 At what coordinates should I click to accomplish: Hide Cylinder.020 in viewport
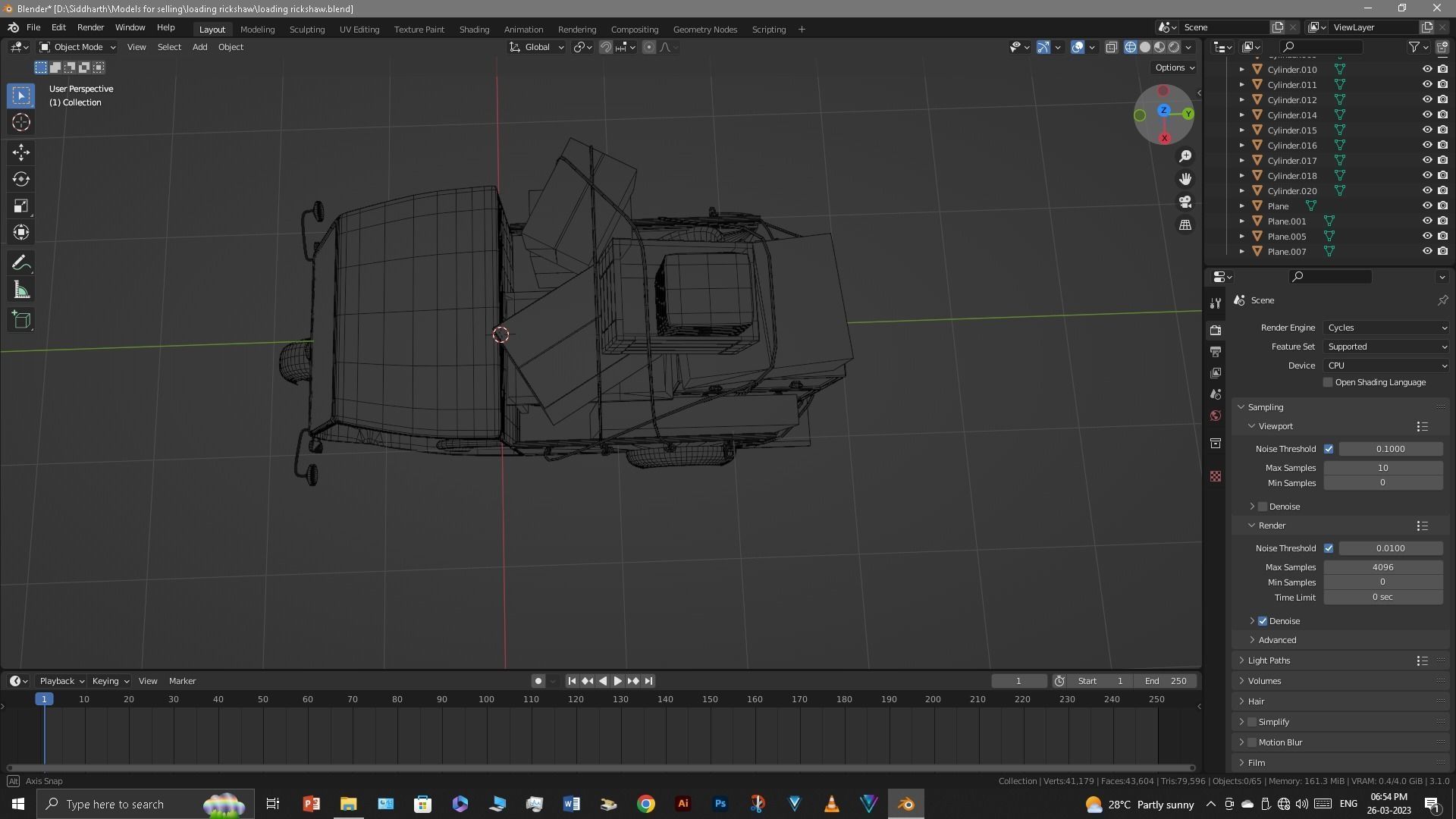click(x=1426, y=190)
